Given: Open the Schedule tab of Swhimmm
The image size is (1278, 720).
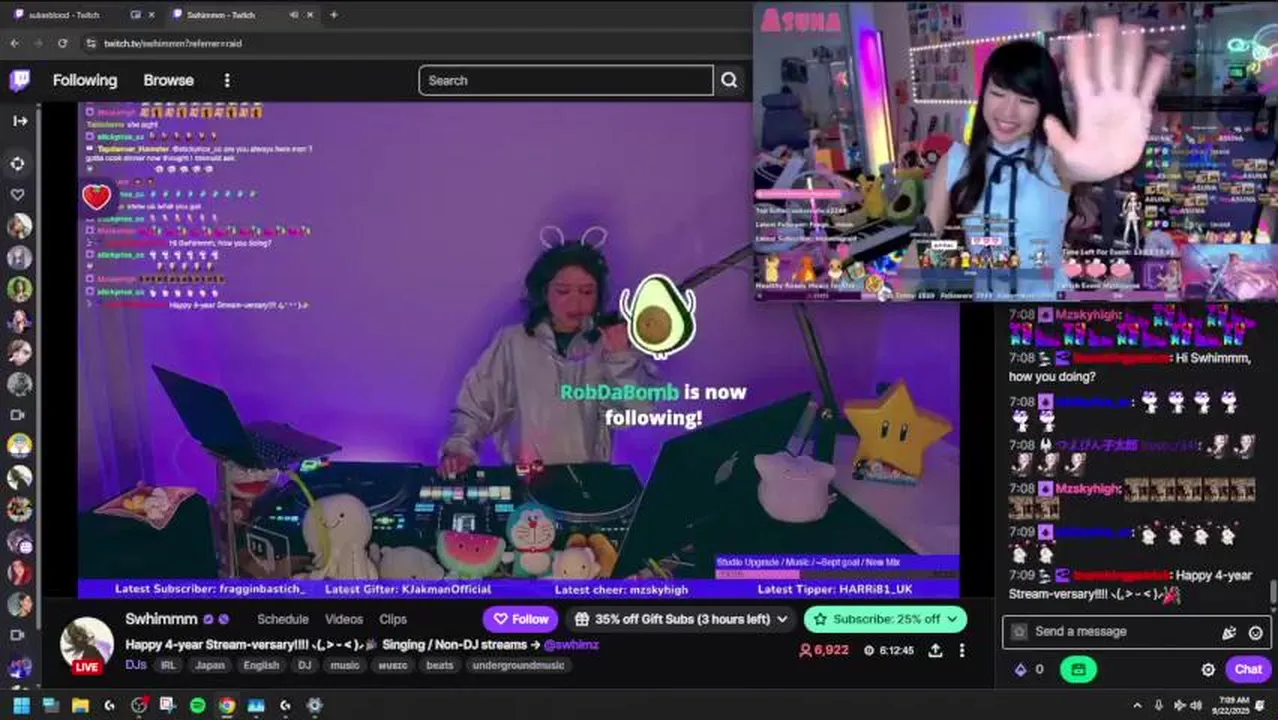Looking at the screenshot, I should [282, 619].
